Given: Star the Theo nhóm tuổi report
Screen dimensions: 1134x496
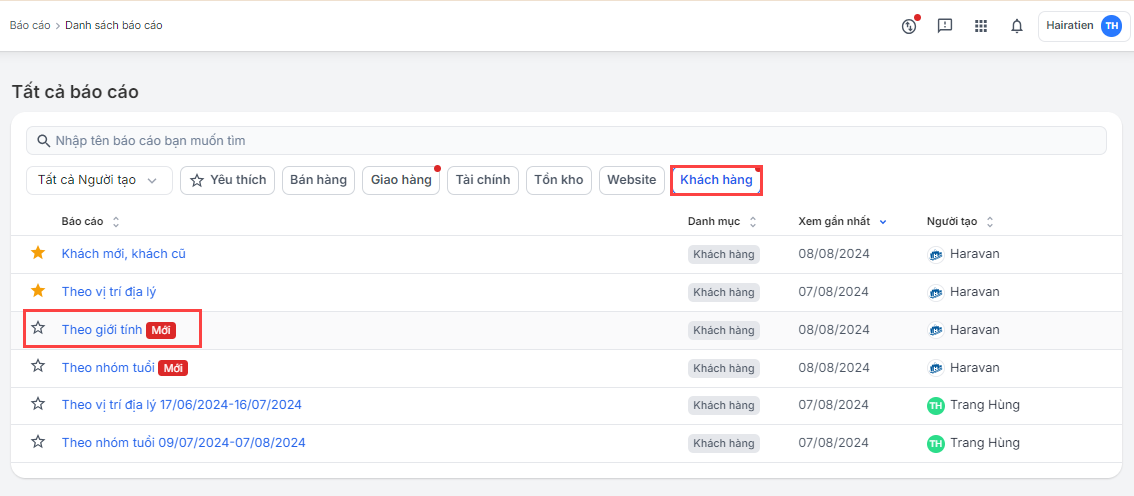Looking at the screenshot, I should coord(38,366).
